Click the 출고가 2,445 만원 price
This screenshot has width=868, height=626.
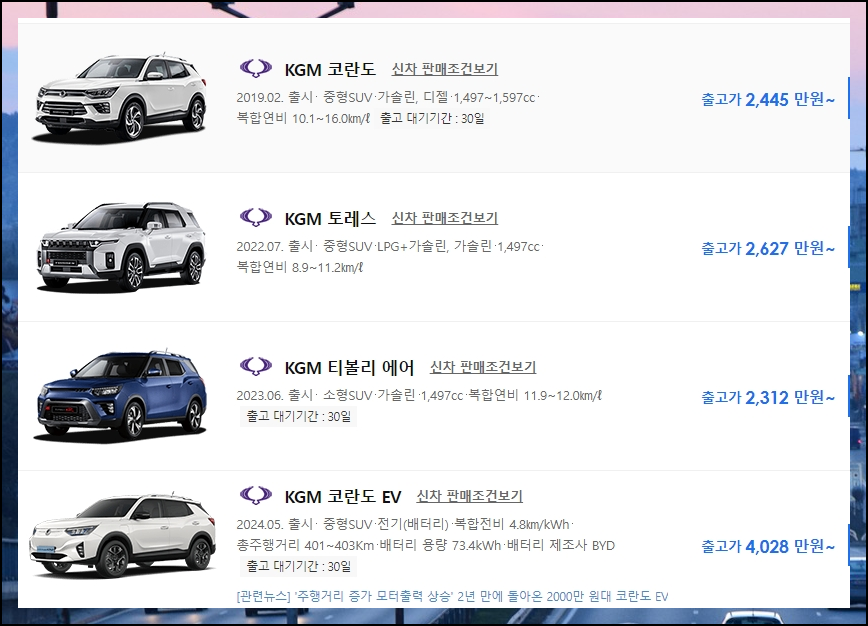coord(768,100)
